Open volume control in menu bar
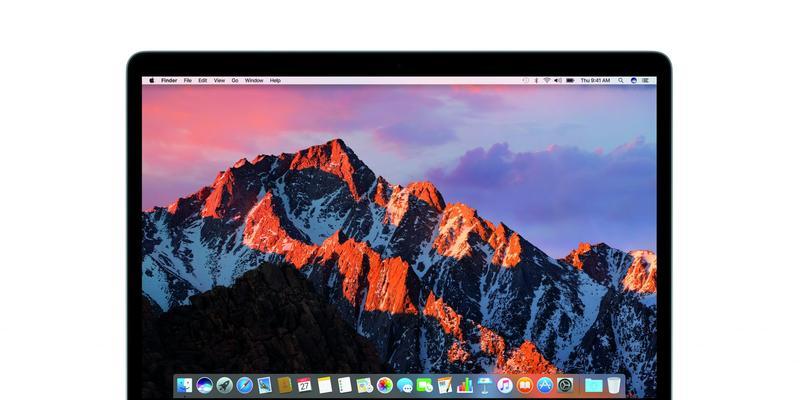 click(558, 80)
